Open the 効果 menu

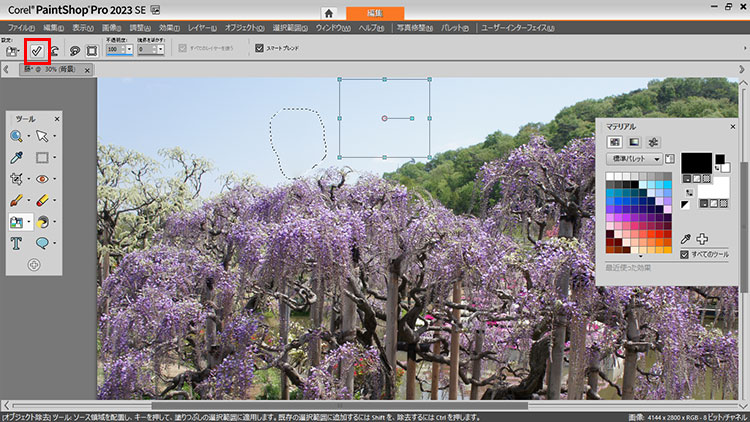(169, 28)
